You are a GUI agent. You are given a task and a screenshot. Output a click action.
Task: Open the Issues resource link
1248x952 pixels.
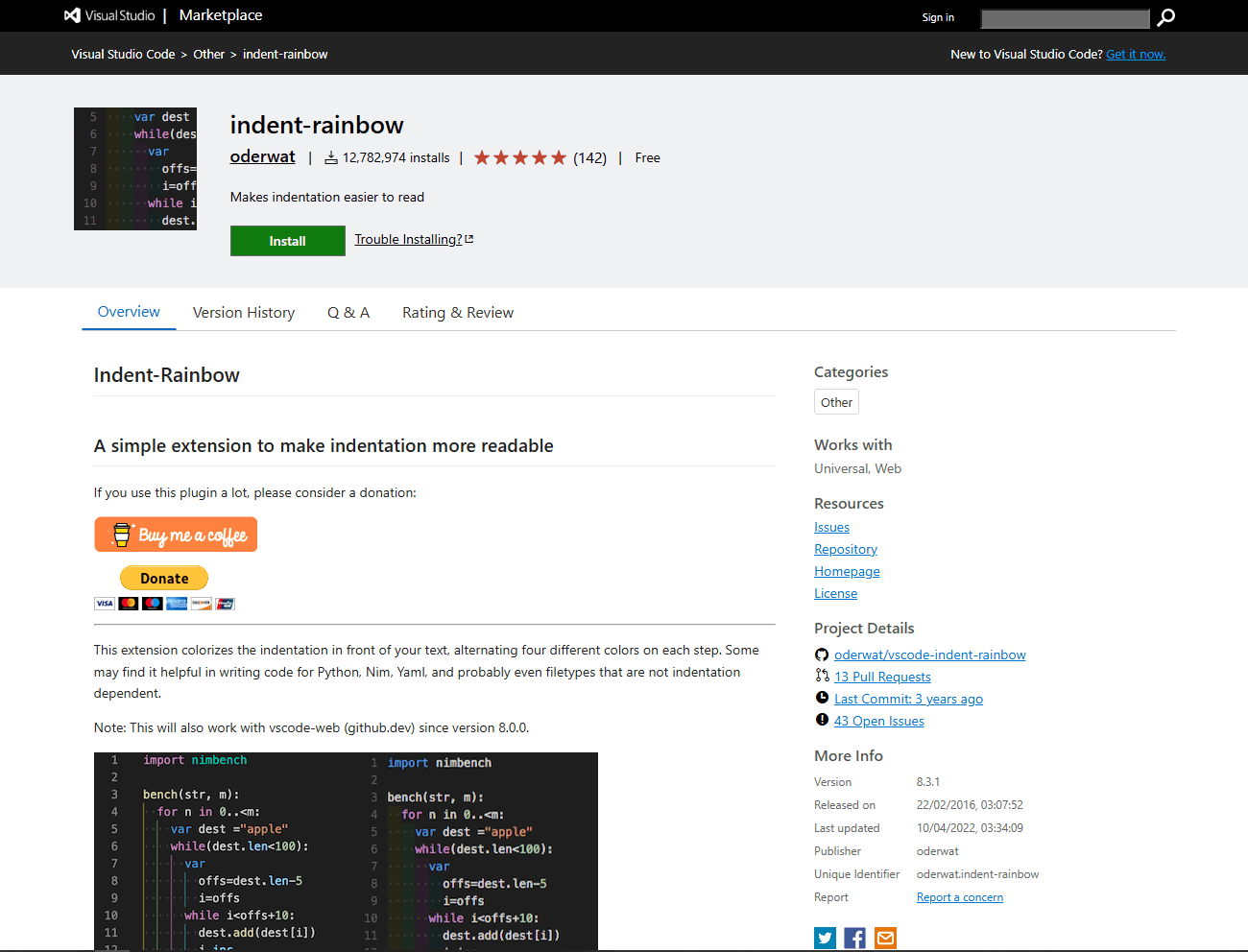click(831, 527)
